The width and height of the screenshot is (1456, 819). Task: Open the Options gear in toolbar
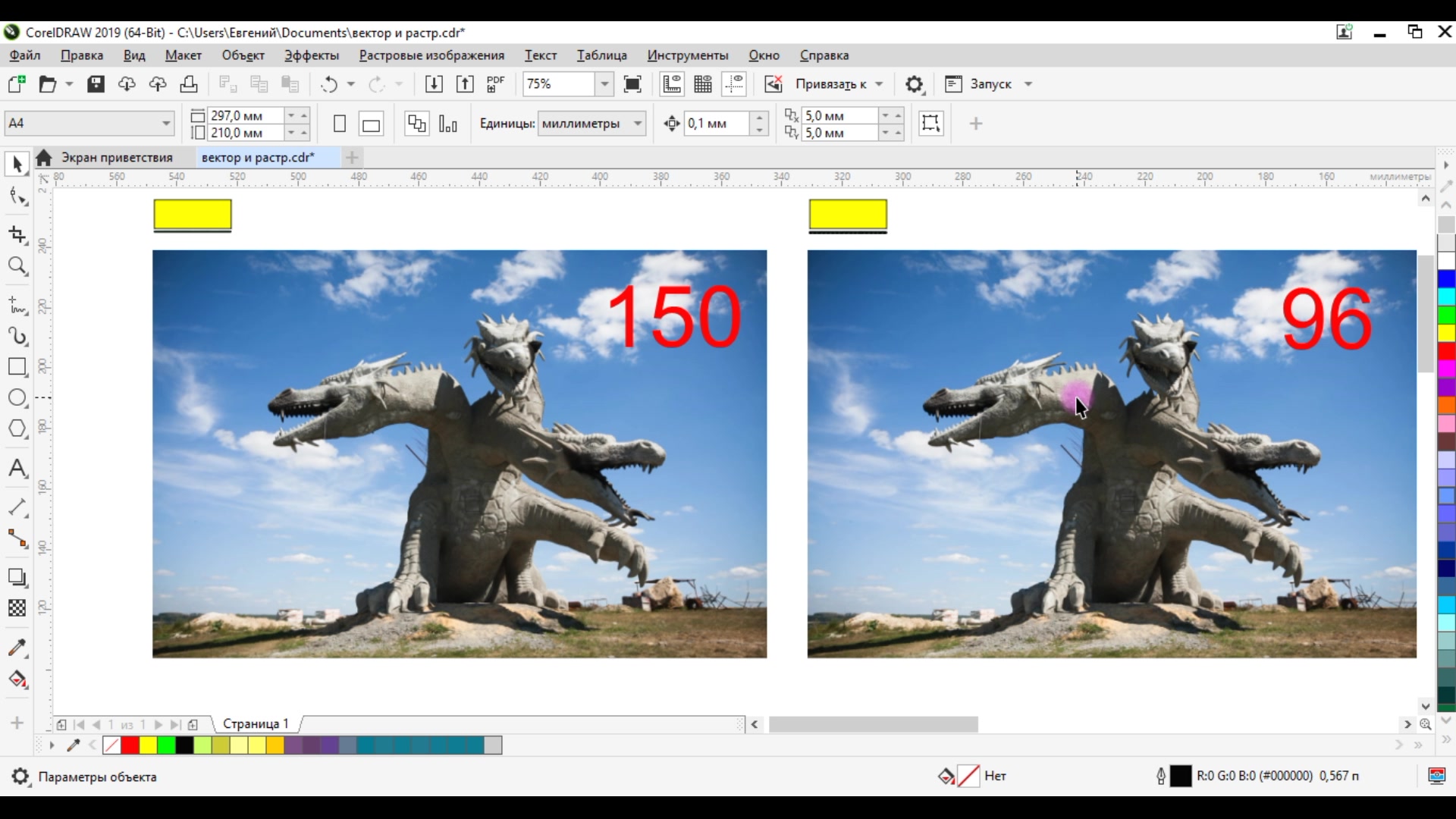pos(915,84)
